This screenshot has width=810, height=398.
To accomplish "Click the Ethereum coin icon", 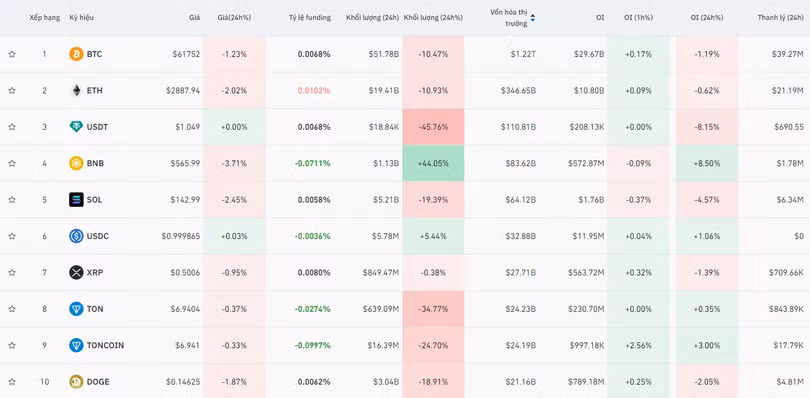I will (x=76, y=90).
